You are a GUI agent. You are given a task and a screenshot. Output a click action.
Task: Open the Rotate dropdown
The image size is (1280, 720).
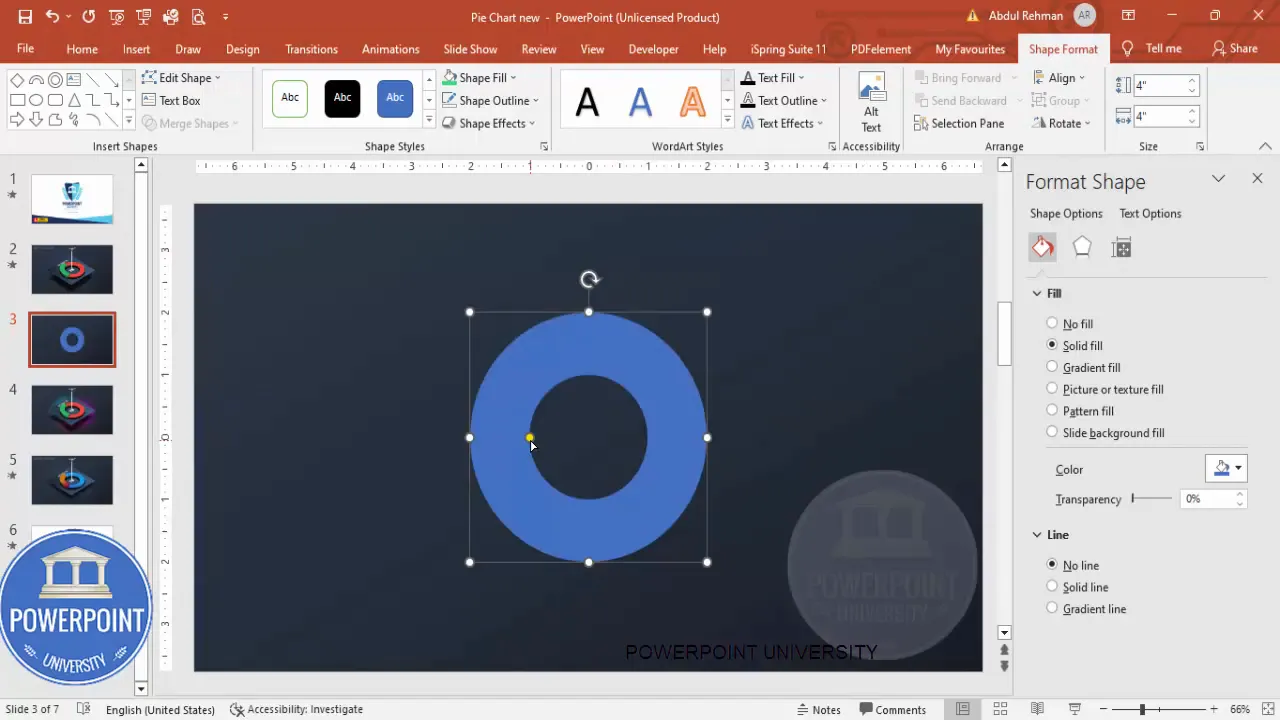click(x=1061, y=123)
